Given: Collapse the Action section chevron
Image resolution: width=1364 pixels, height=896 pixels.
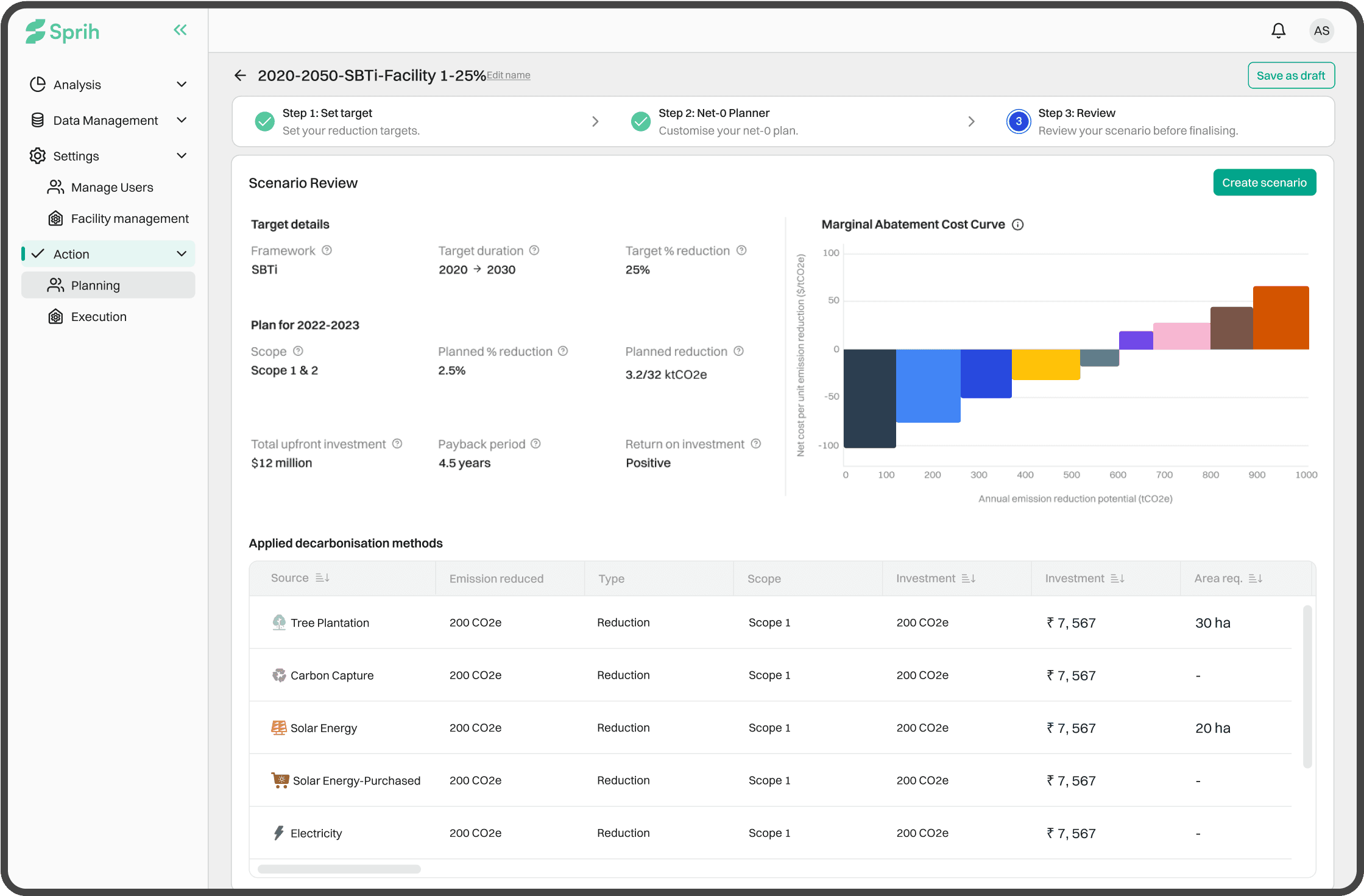Looking at the screenshot, I should tap(182, 253).
